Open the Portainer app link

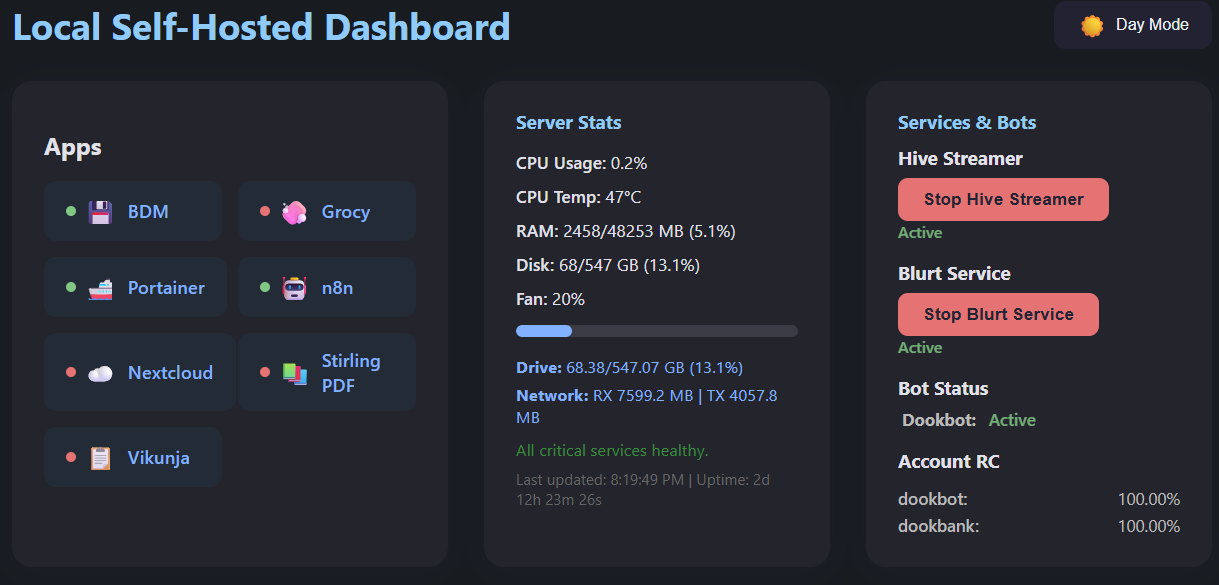(x=166, y=288)
